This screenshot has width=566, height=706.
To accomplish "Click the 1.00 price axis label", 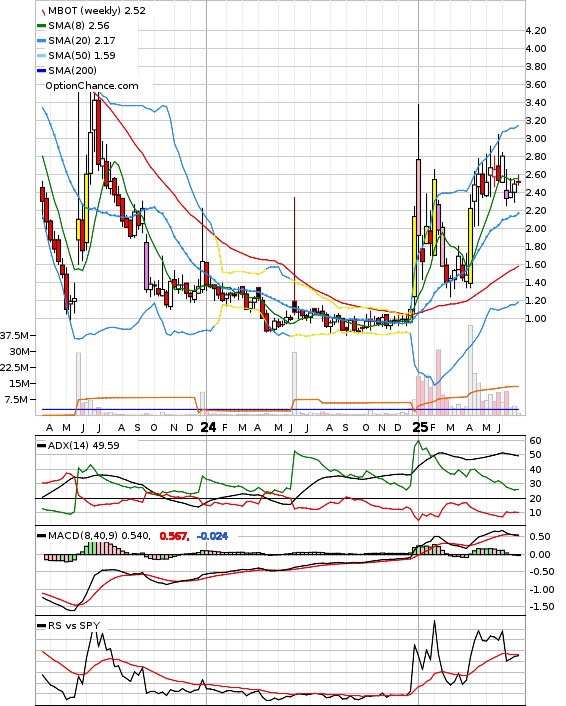I will click(536, 319).
